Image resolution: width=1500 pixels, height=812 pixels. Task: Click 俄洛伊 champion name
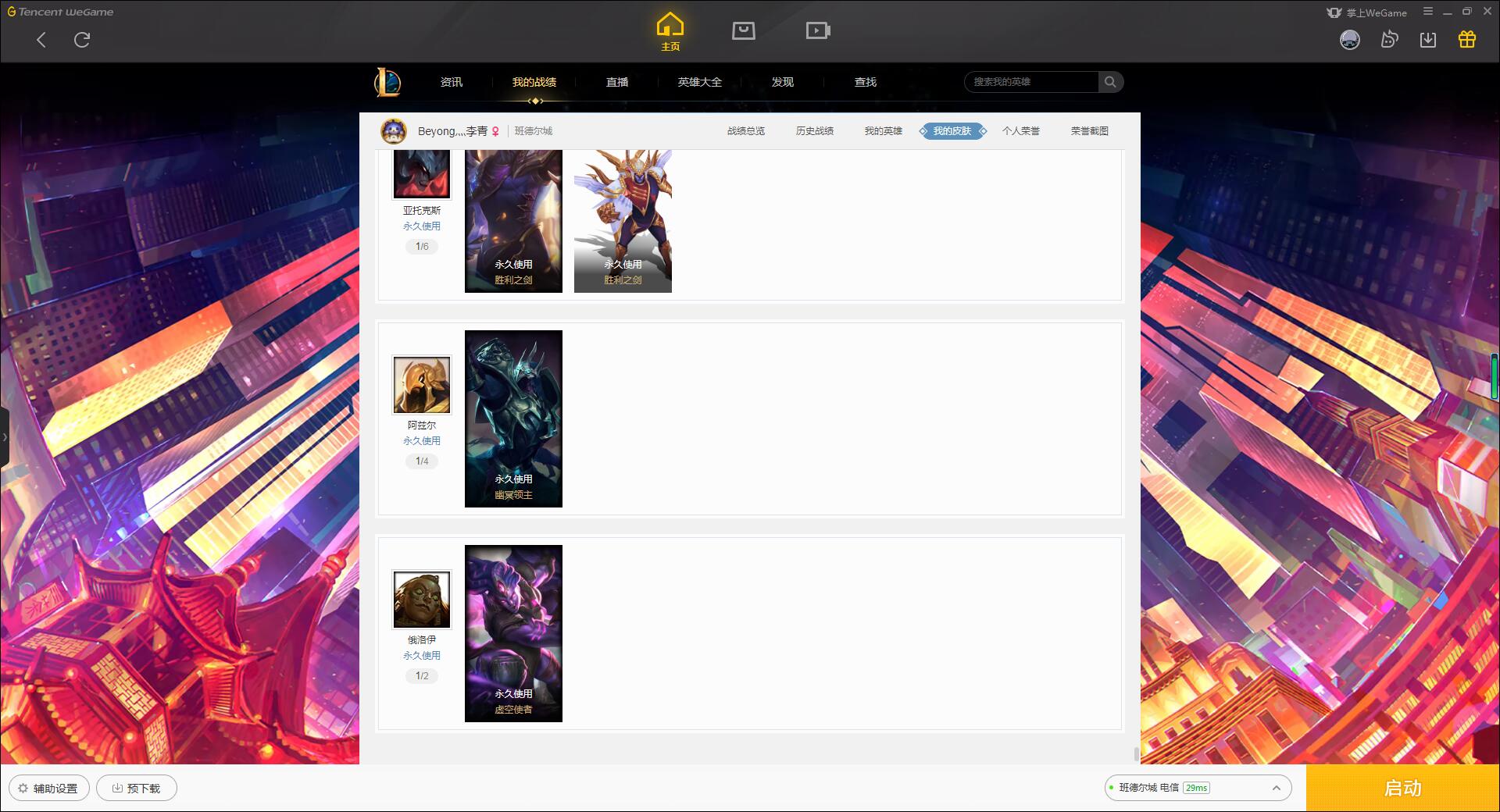(422, 640)
